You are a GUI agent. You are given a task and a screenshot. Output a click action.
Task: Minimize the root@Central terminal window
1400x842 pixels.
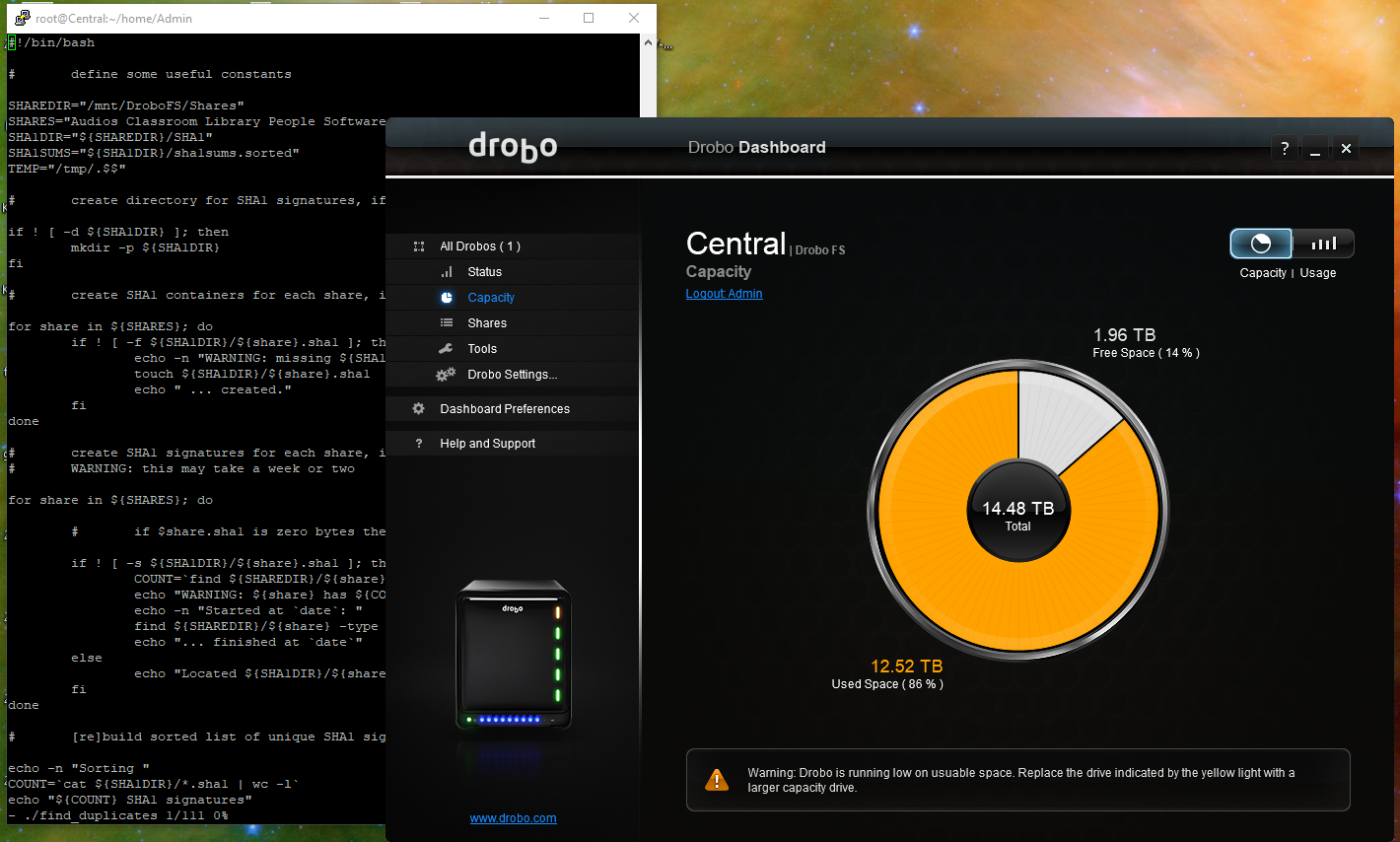[x=544, y=18]
